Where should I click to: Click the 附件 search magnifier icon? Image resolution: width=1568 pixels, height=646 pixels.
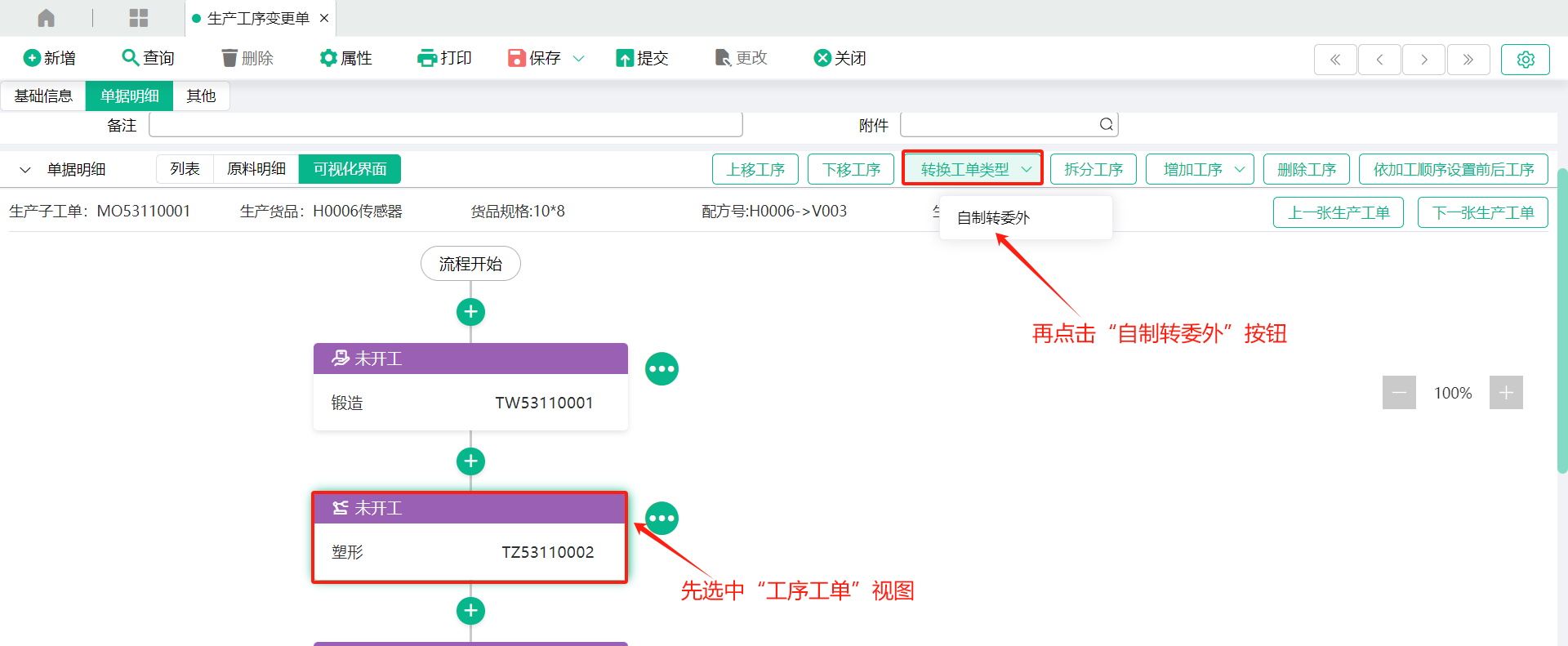(1107, 124)
